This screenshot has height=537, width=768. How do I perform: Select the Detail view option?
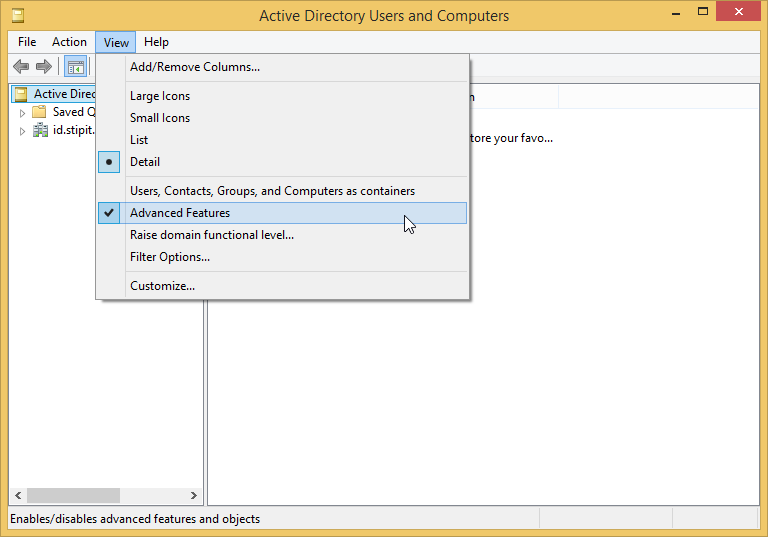coord(282,162)
